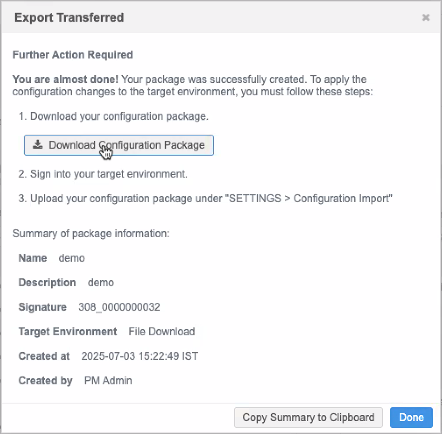Viewport: 442px width, 434px height.
Task: Click the Created by value PM Admin
Action: pos(108,380)
